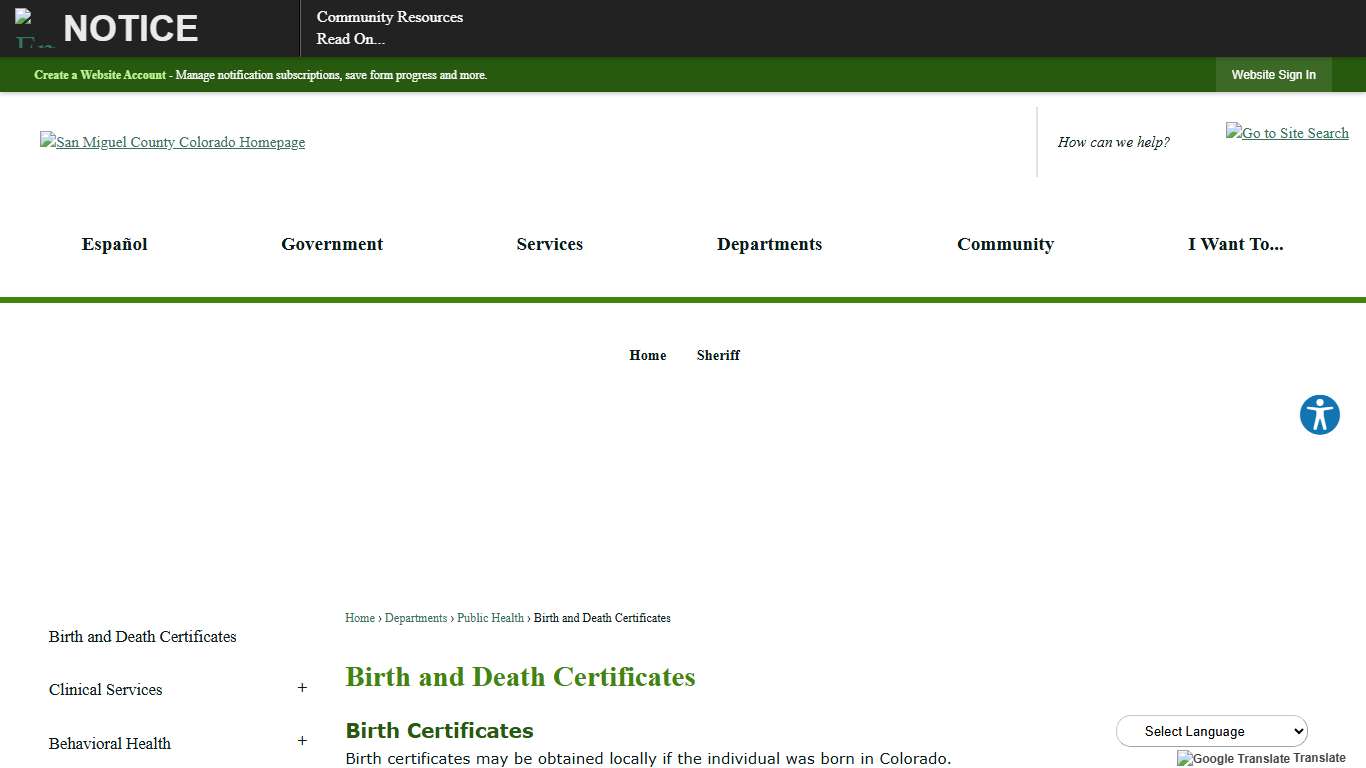Click Read On... under Community Resources

point(350,39)
